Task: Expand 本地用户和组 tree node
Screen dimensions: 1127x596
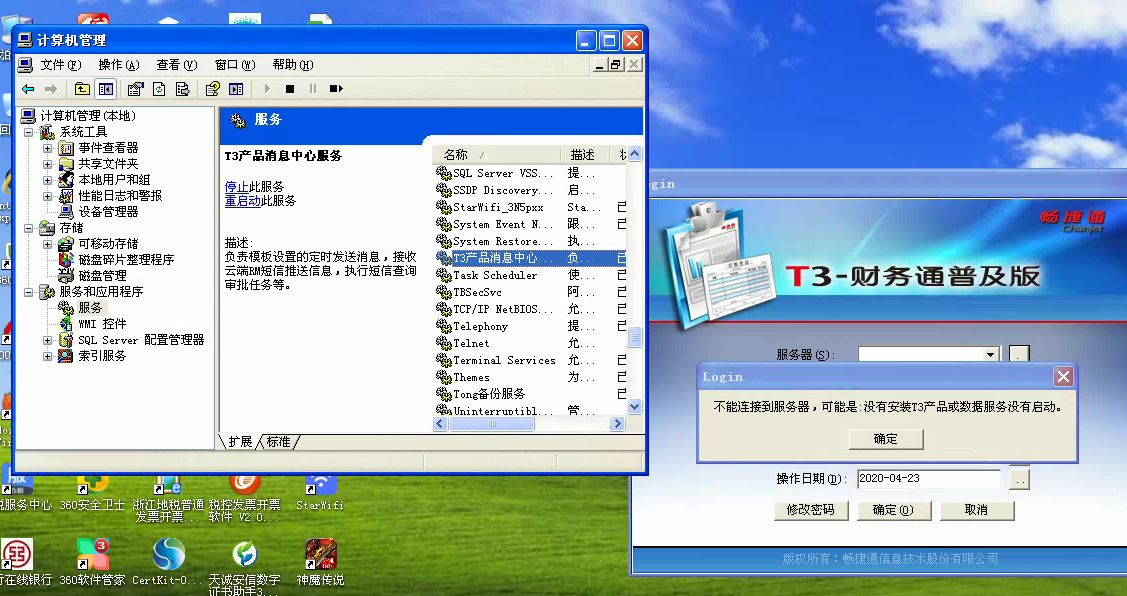Action: [x=47, y=180]
